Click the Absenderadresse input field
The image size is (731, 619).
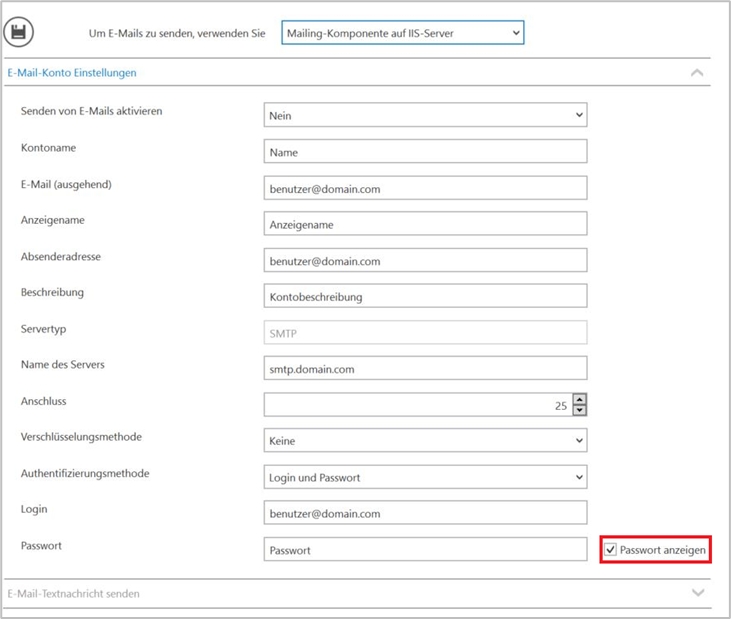click(x=425, y=260)
